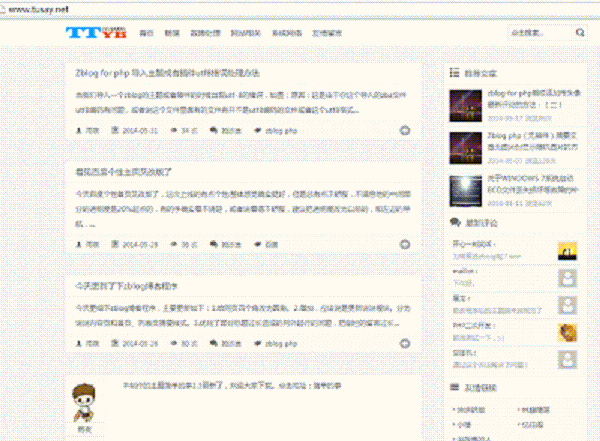
Task: Click brown avatar of fourth sidebar comment
Action: (567, 333)
